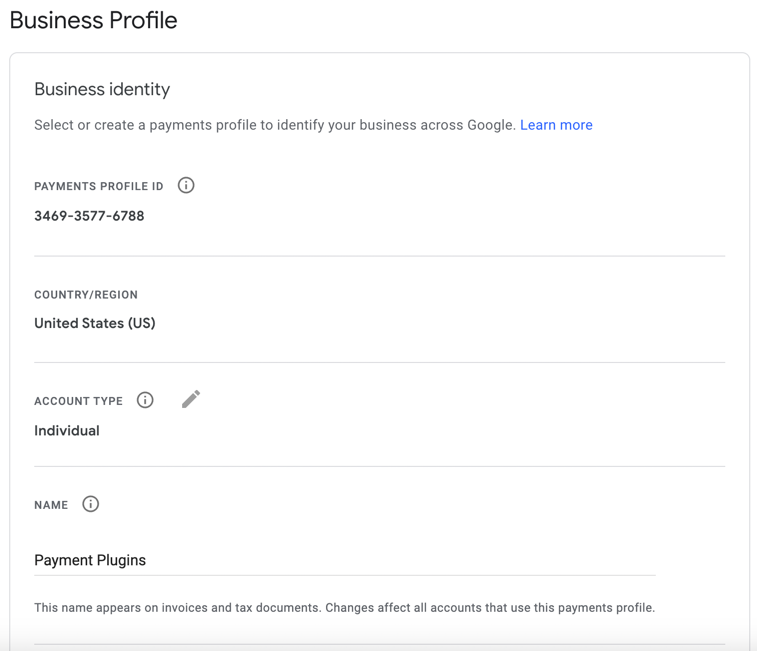Screen dimensions: 757x651
Task: Click the Individual account type value
Action: [x=67, y=430]
